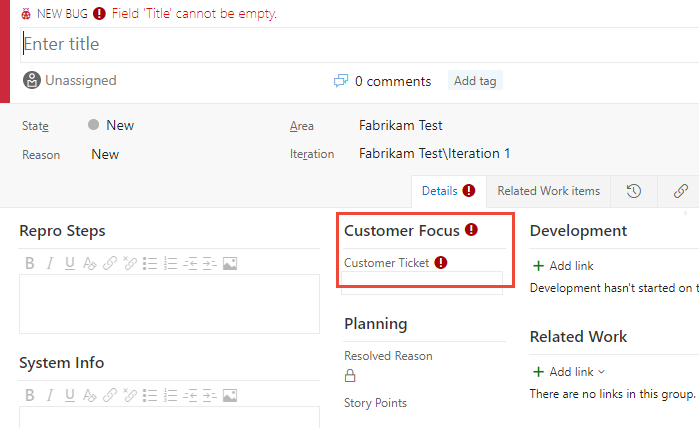
Task: Click Repro Steps clear formatting icon
Action: point(90,264)
